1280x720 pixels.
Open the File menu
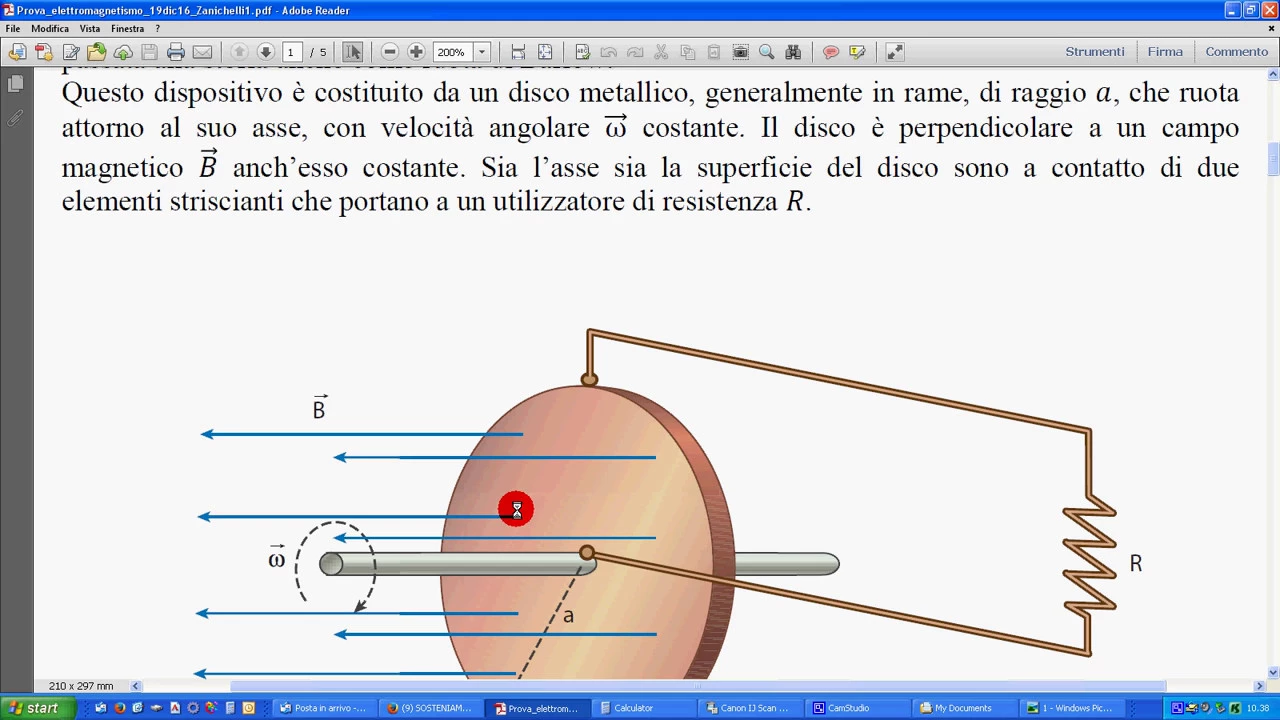click(13, 29)
